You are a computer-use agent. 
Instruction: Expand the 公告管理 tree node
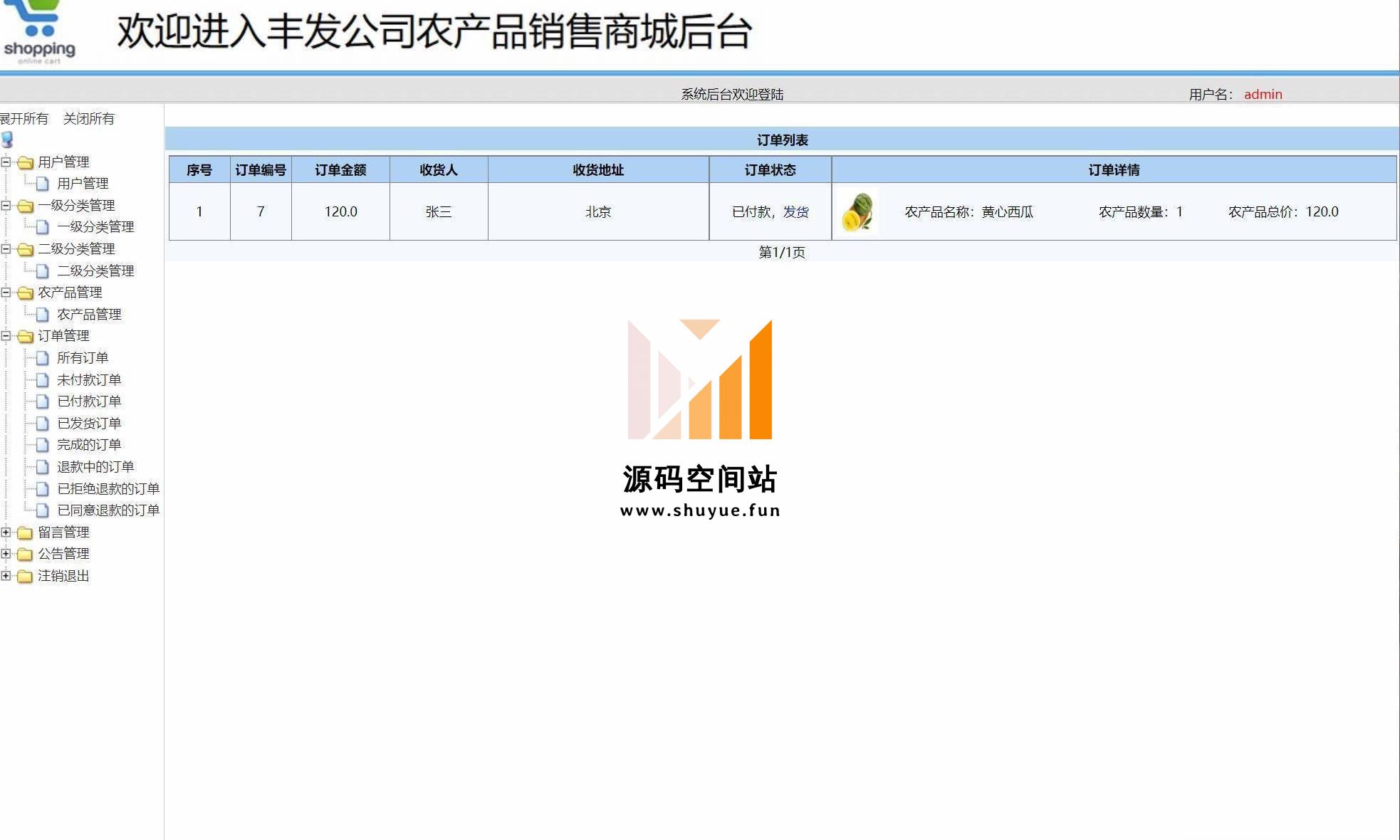pos(6,553)
